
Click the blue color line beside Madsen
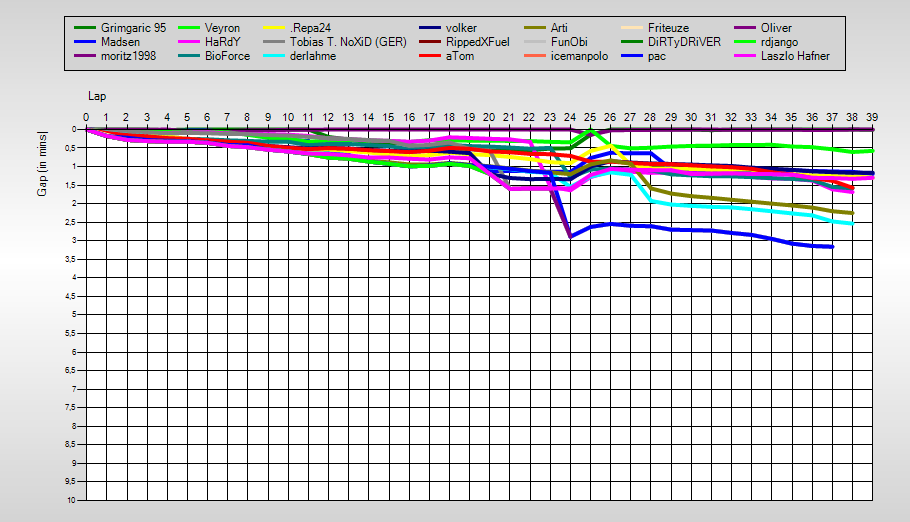pyautogui.click(x=85, y=42)
